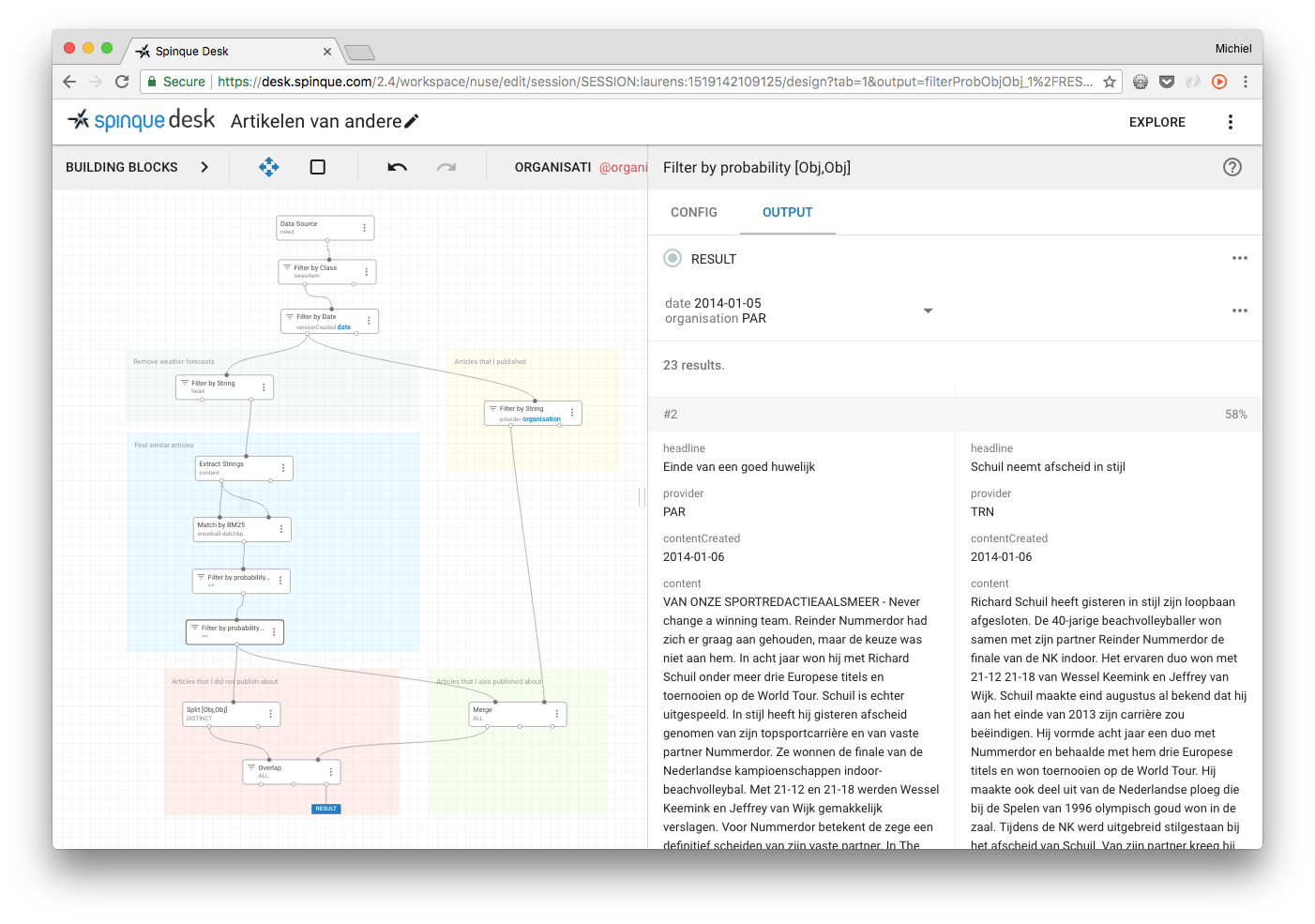This screenshot has height=924, width=1315.
Task: Click the EXPLORE button
Action: (1157, 122)
